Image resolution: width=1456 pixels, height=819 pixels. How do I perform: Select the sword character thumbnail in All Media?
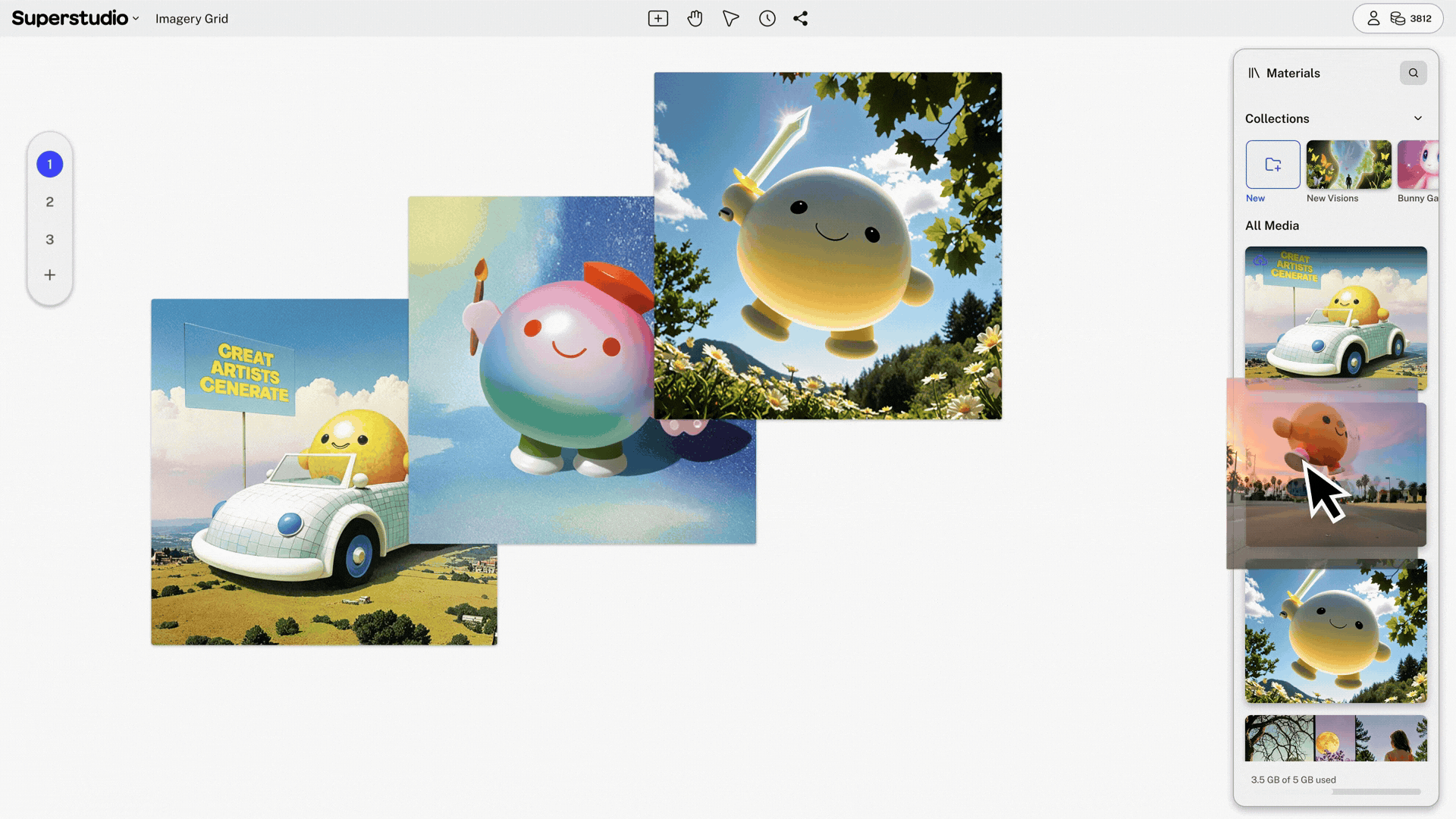1335,631
